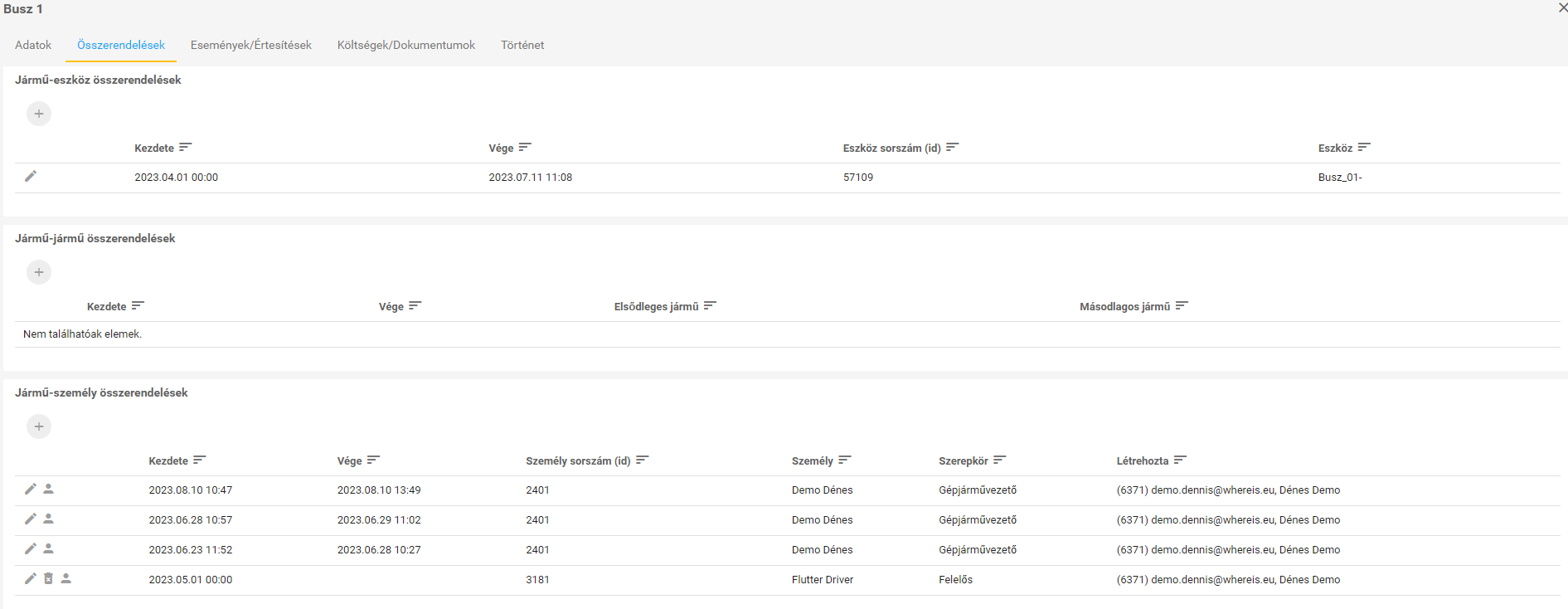Sort device table by Vége column
Viewport: 1568px width, 609px height.
(x=524, y=148)
